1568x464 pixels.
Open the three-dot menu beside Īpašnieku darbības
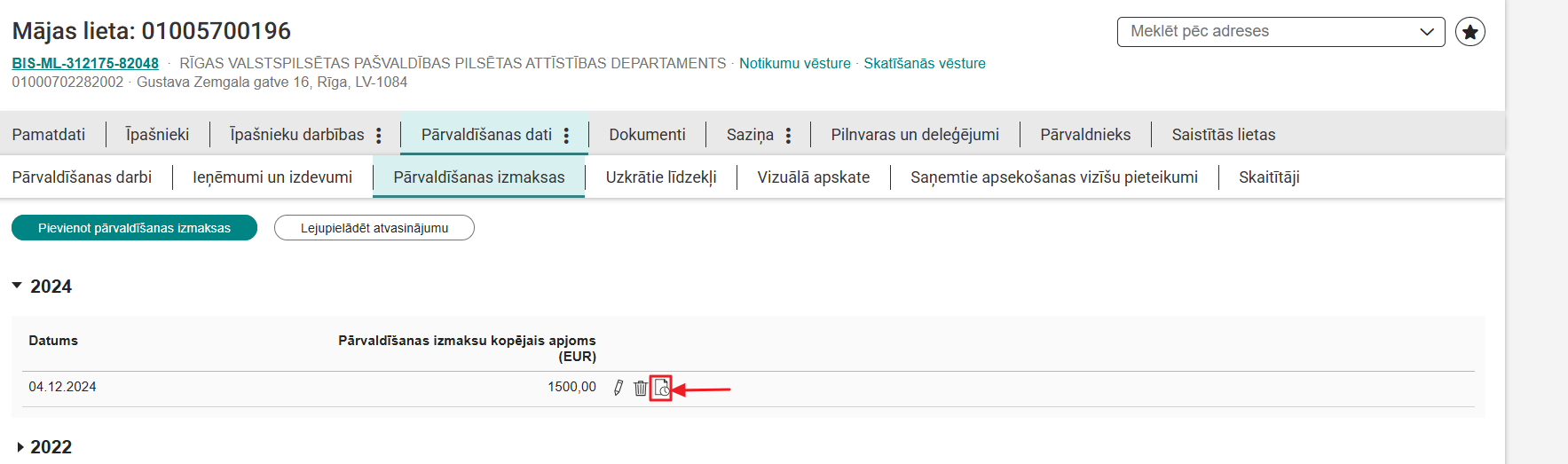click(x=379, y=135)
